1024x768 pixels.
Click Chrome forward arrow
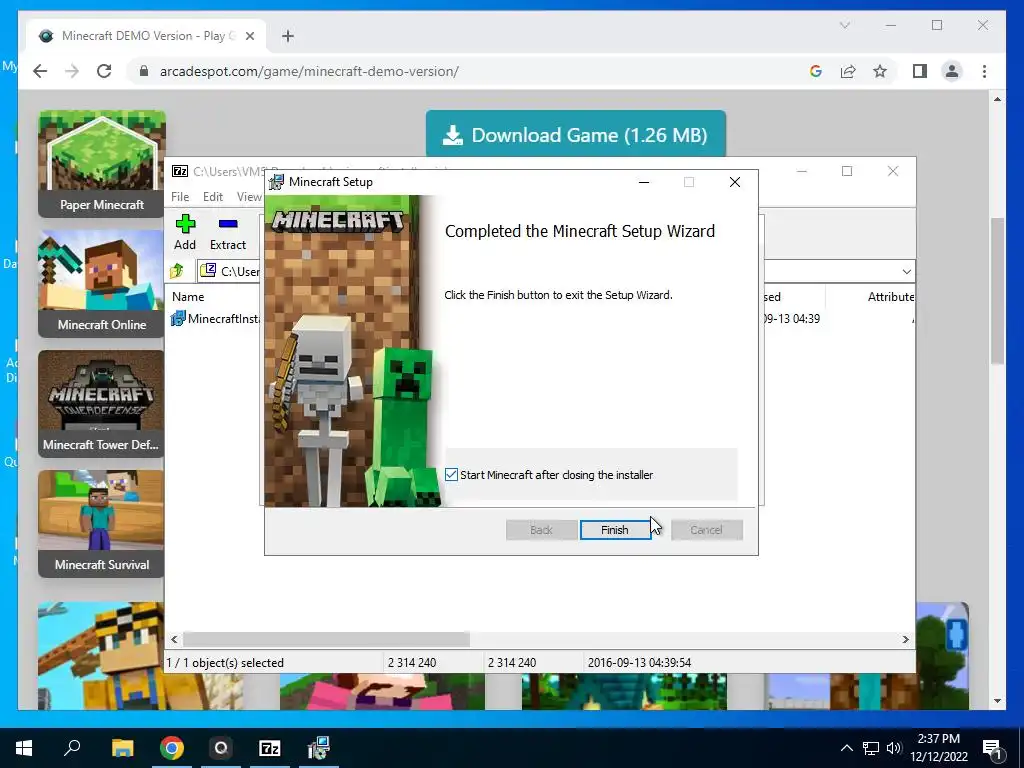(x=72, y=71)
